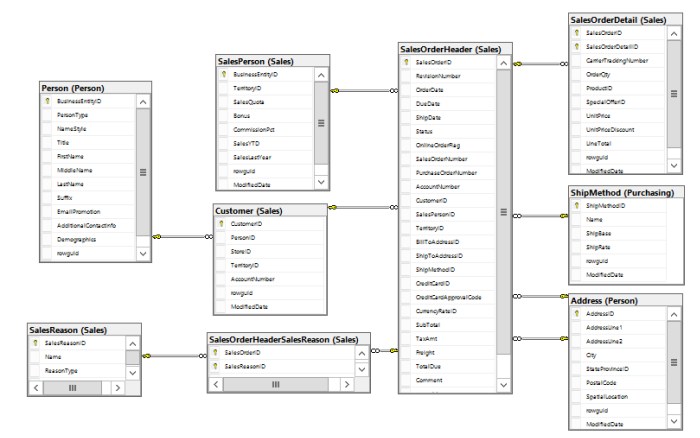
Task: Select key icon of ShipMethodID in ShipMethod table
Action: click(576, 205)
